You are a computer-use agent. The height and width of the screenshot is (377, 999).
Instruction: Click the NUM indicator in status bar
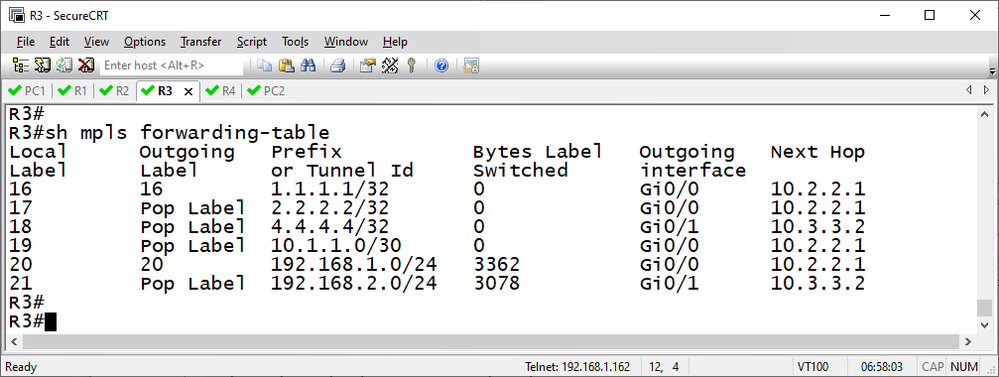click(964, 367)
